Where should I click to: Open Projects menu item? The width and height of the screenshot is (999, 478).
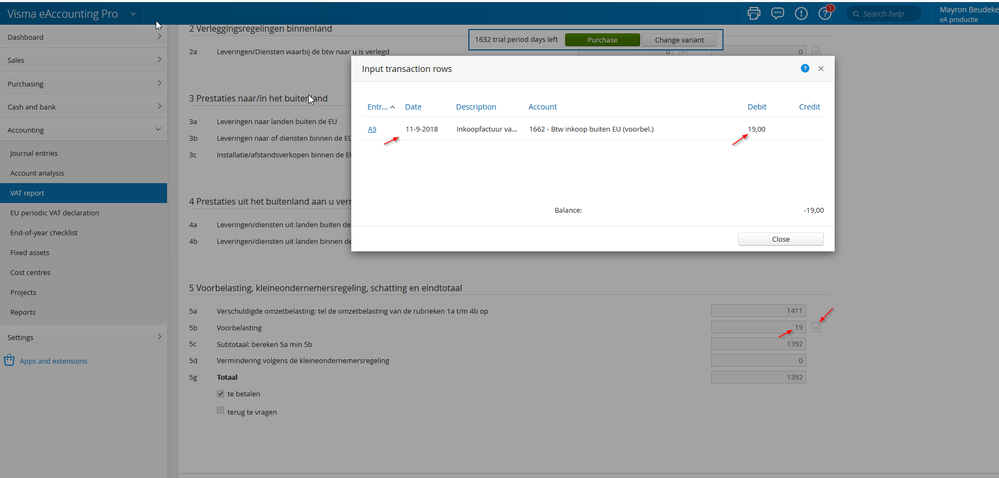click(23, 293)
